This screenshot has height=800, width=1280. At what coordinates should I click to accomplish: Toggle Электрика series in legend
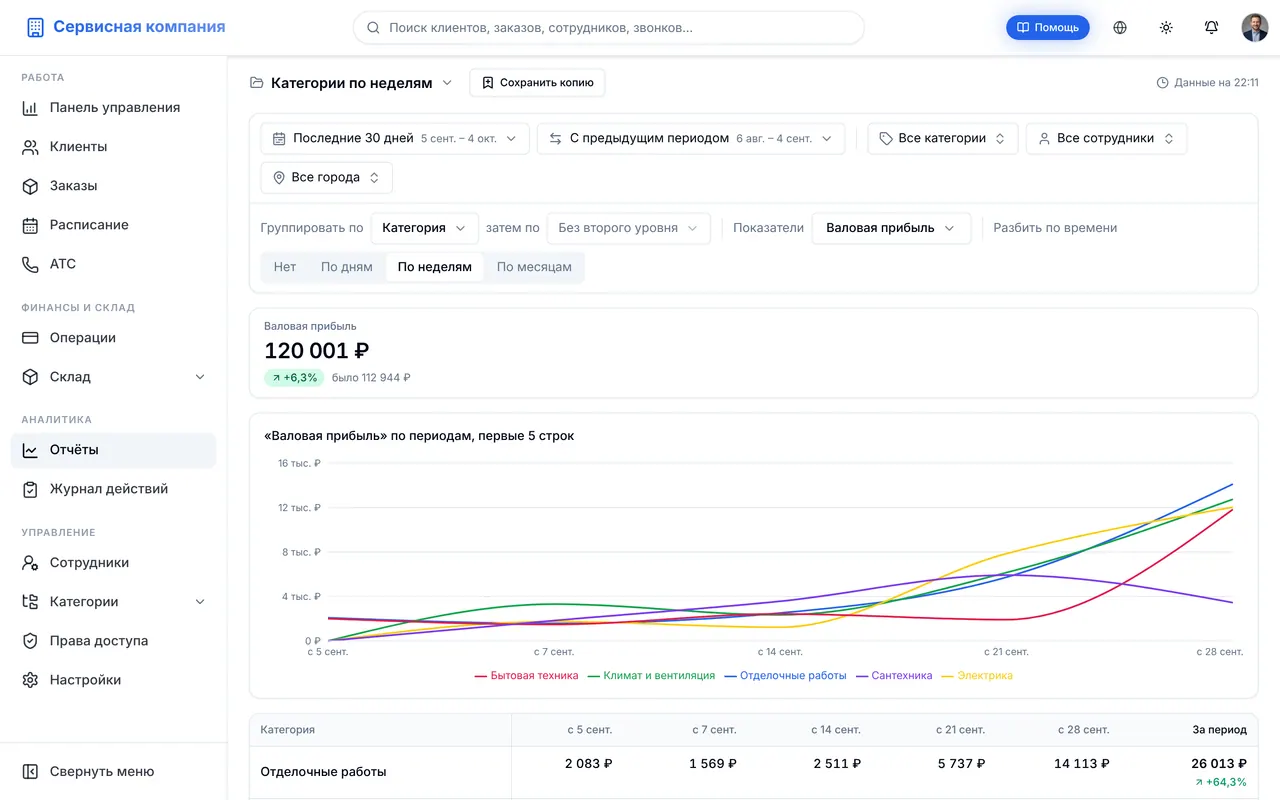[x=977, y=676]
